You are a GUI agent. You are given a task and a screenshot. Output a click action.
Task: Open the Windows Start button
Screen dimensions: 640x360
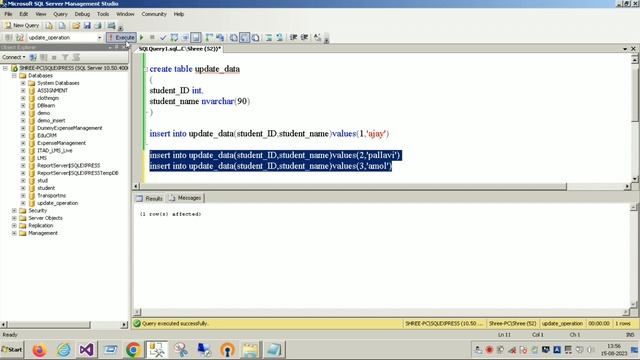point(12,350)
